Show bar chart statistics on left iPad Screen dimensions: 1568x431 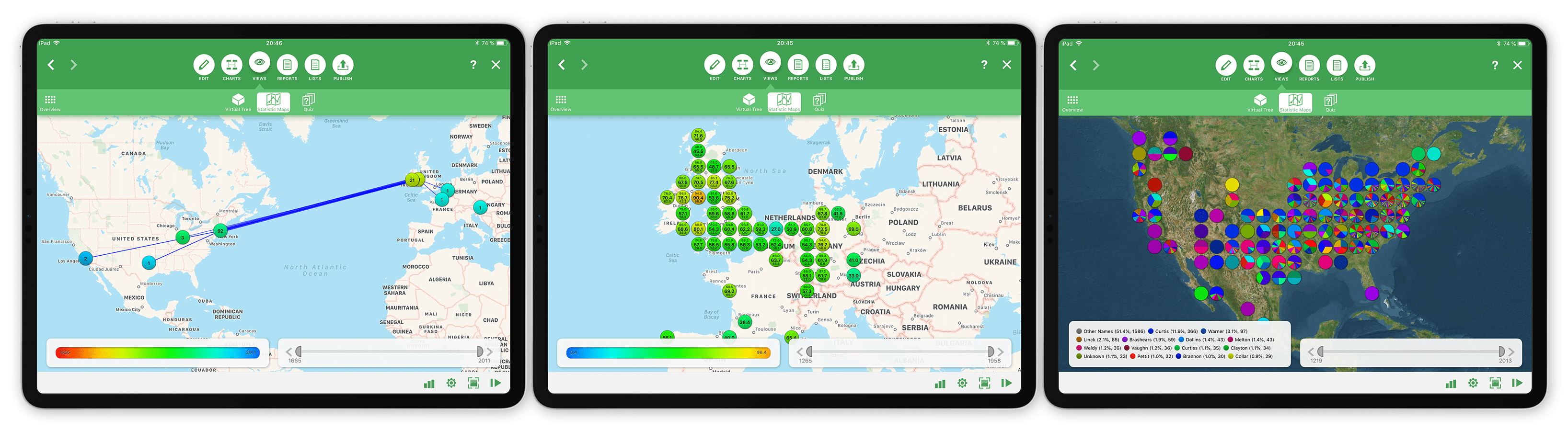pyautogui.click(x=429, y=383)
